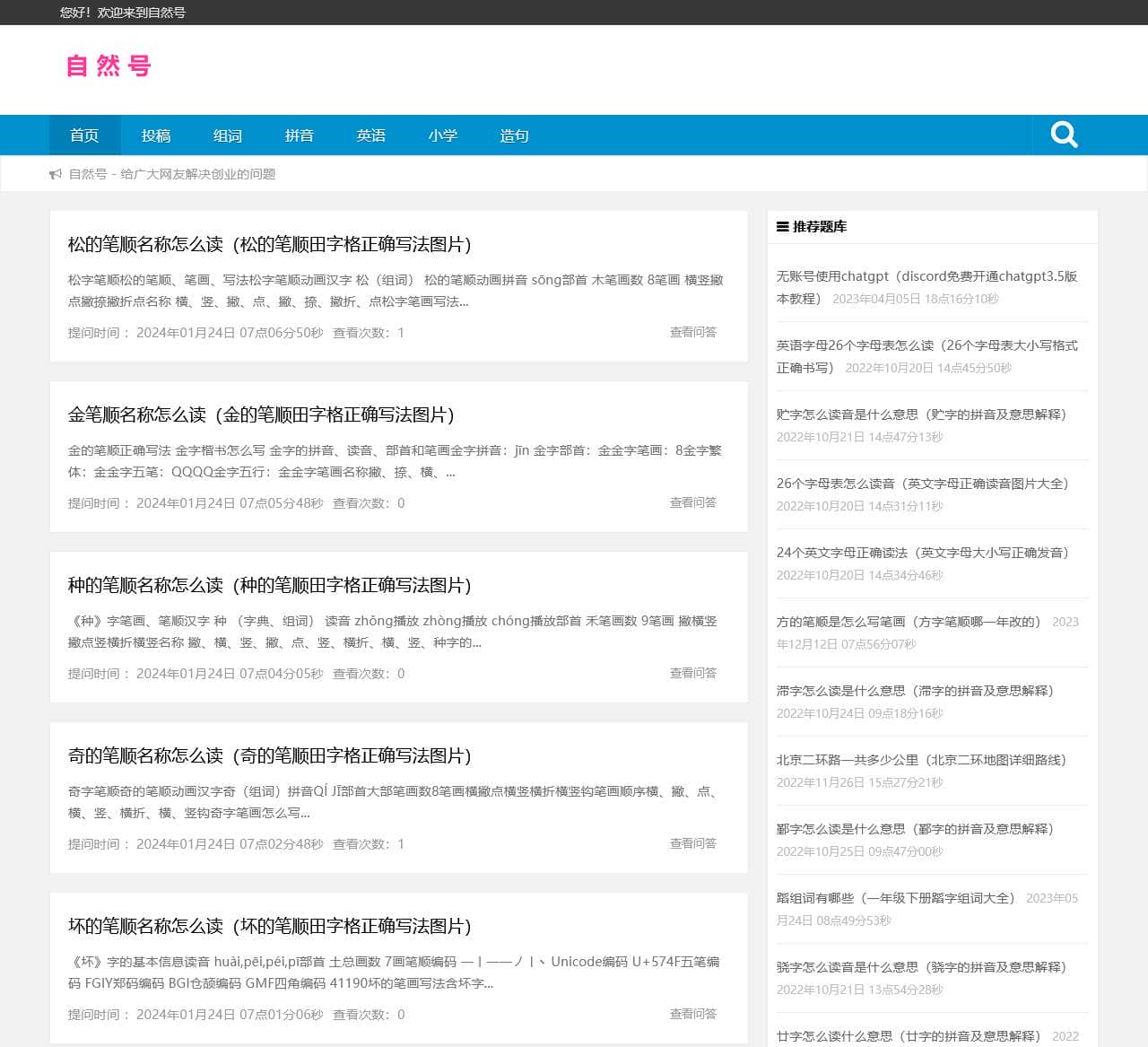Go to 首页 in the navigation bar
This screenshot has height=1047, width=1148.
pos(84,135)
